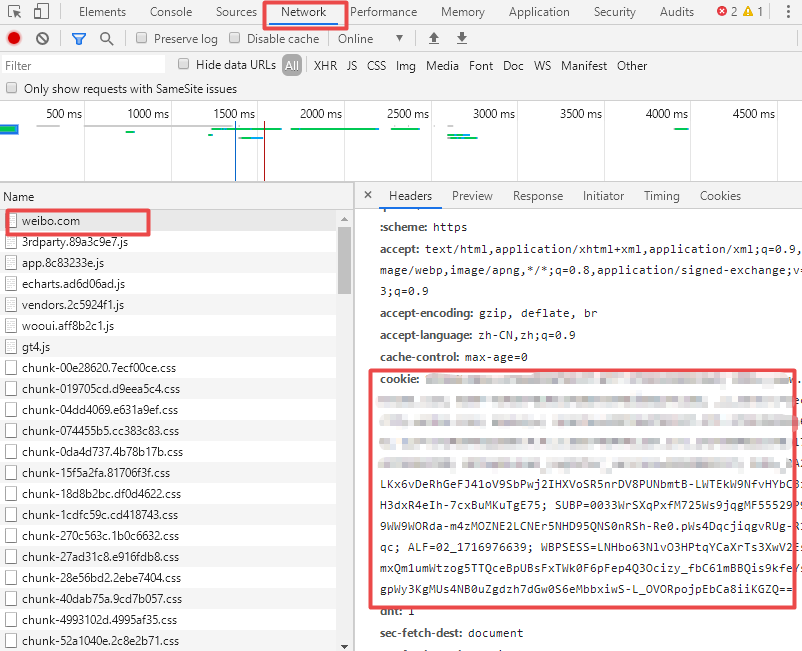Viewport: 802px width, 651px height.
Task: Click the inspect element cursor icon
Action: pyautogui.click(x=14, y=12)
